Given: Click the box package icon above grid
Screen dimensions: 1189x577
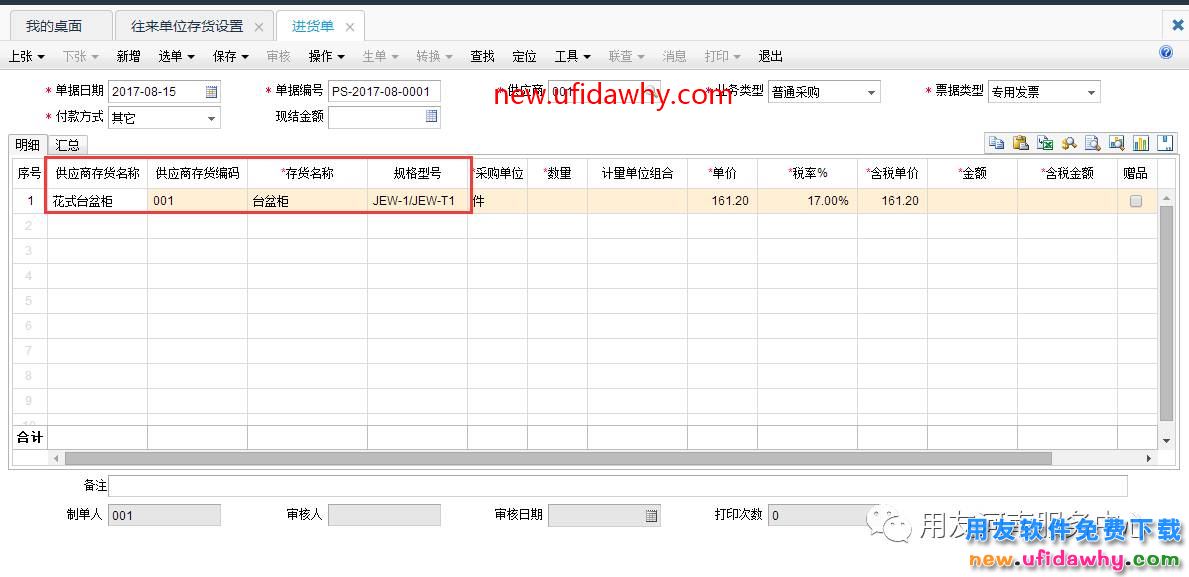Looking at the screenshot, I should point(1164,143).
